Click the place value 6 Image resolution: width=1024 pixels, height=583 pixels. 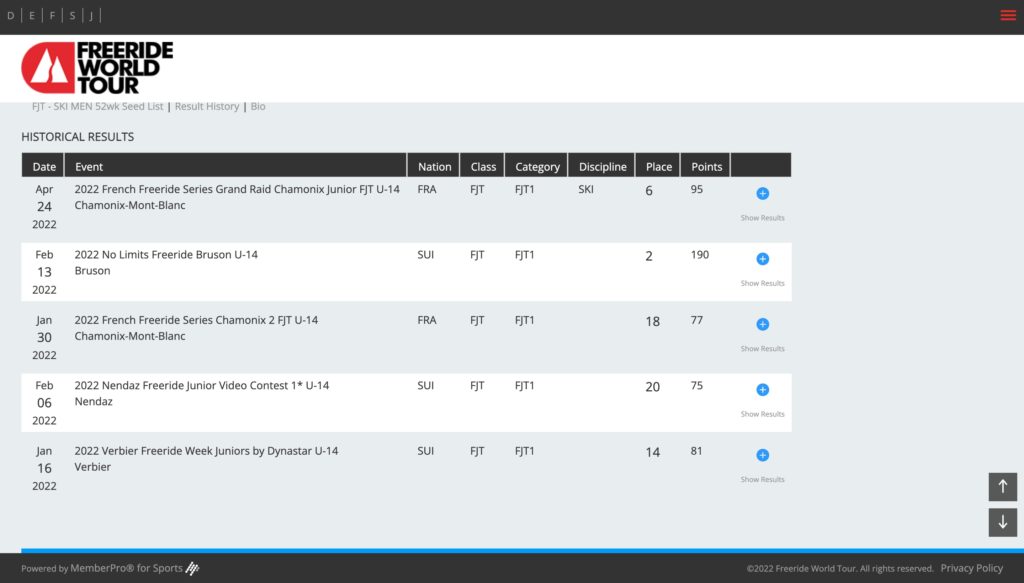click(x=648, y=191)
